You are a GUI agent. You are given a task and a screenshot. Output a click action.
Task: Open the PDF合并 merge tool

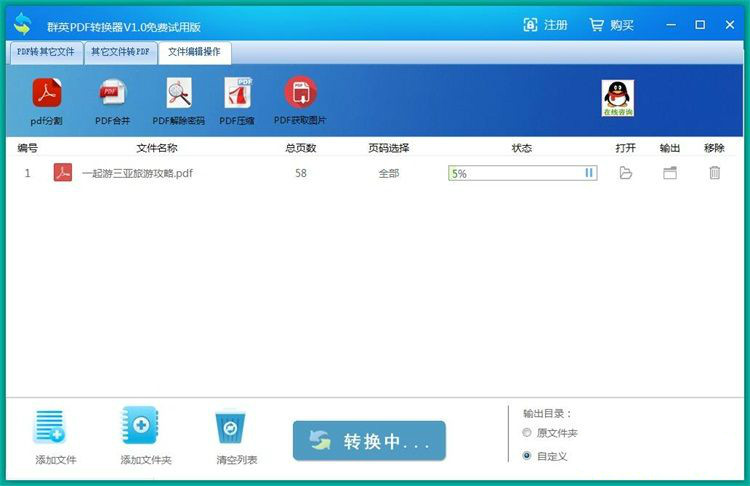(112, 101)
